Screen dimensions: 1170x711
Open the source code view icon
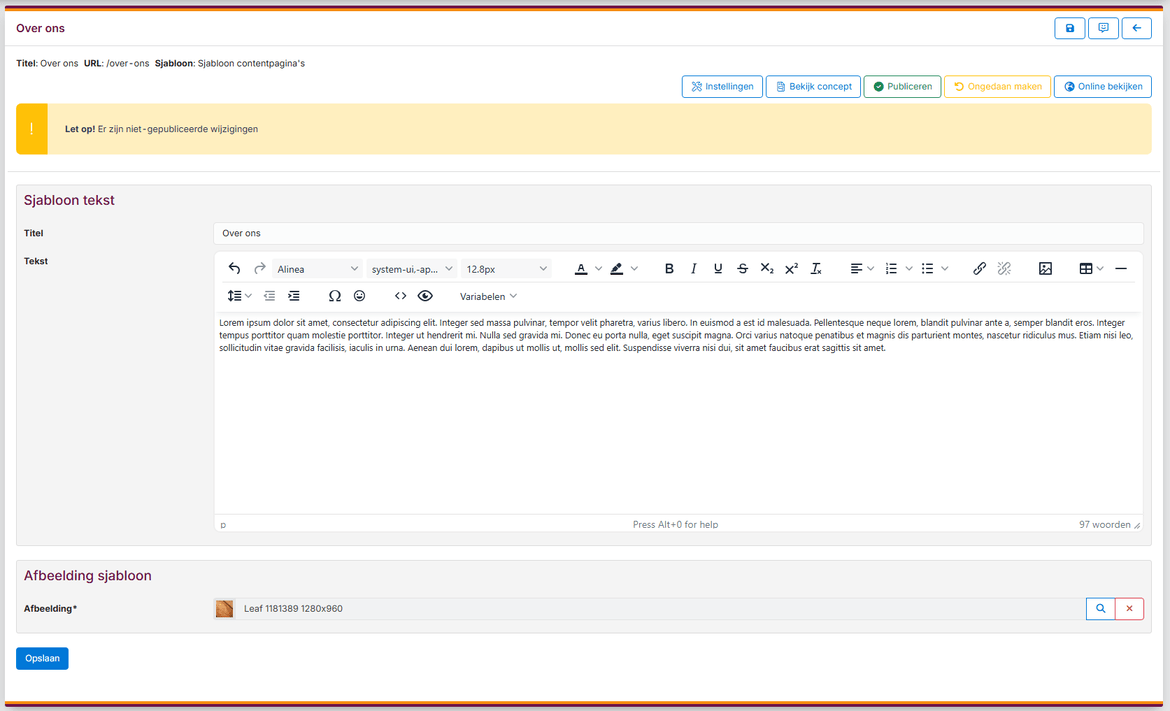400,296
